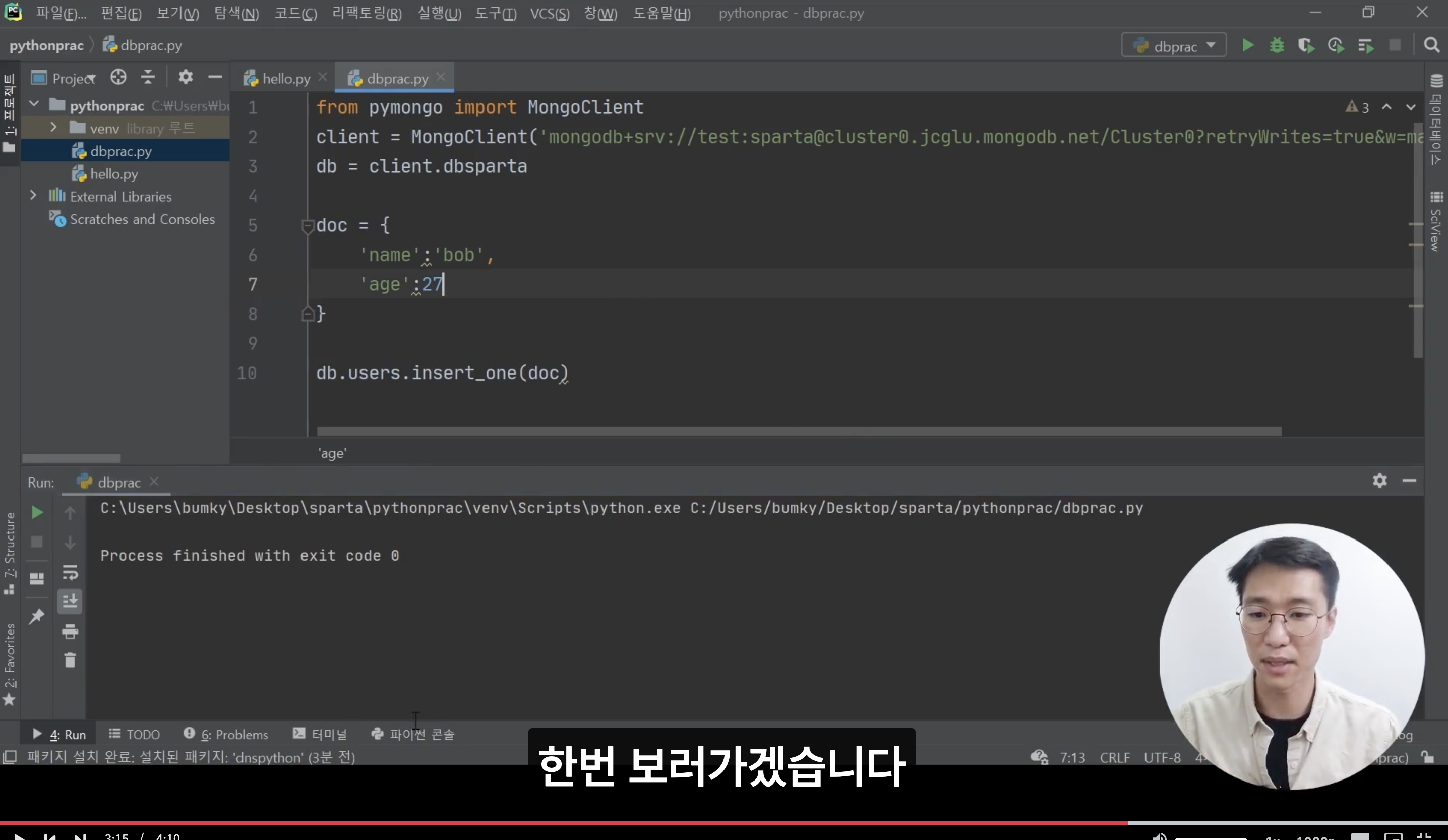This screenshot has width=1448, height=840.
Task: Open Project panel settings gear
Action: [x=185, y=77]
